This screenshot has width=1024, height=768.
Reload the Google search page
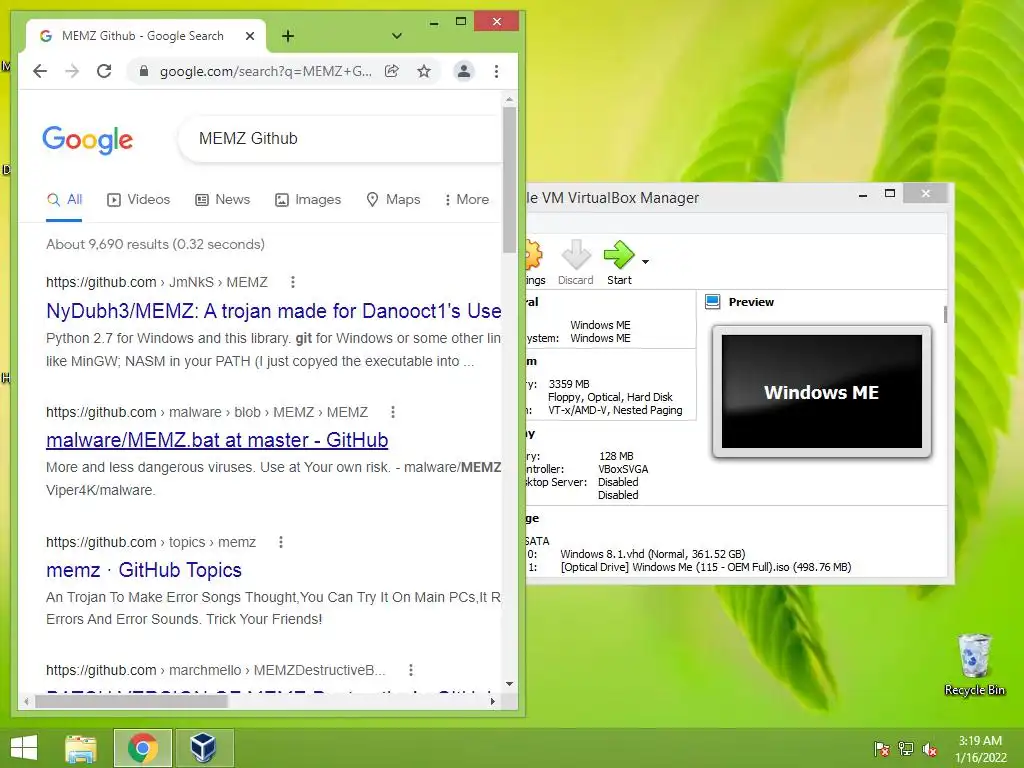[x=104, y=71]
